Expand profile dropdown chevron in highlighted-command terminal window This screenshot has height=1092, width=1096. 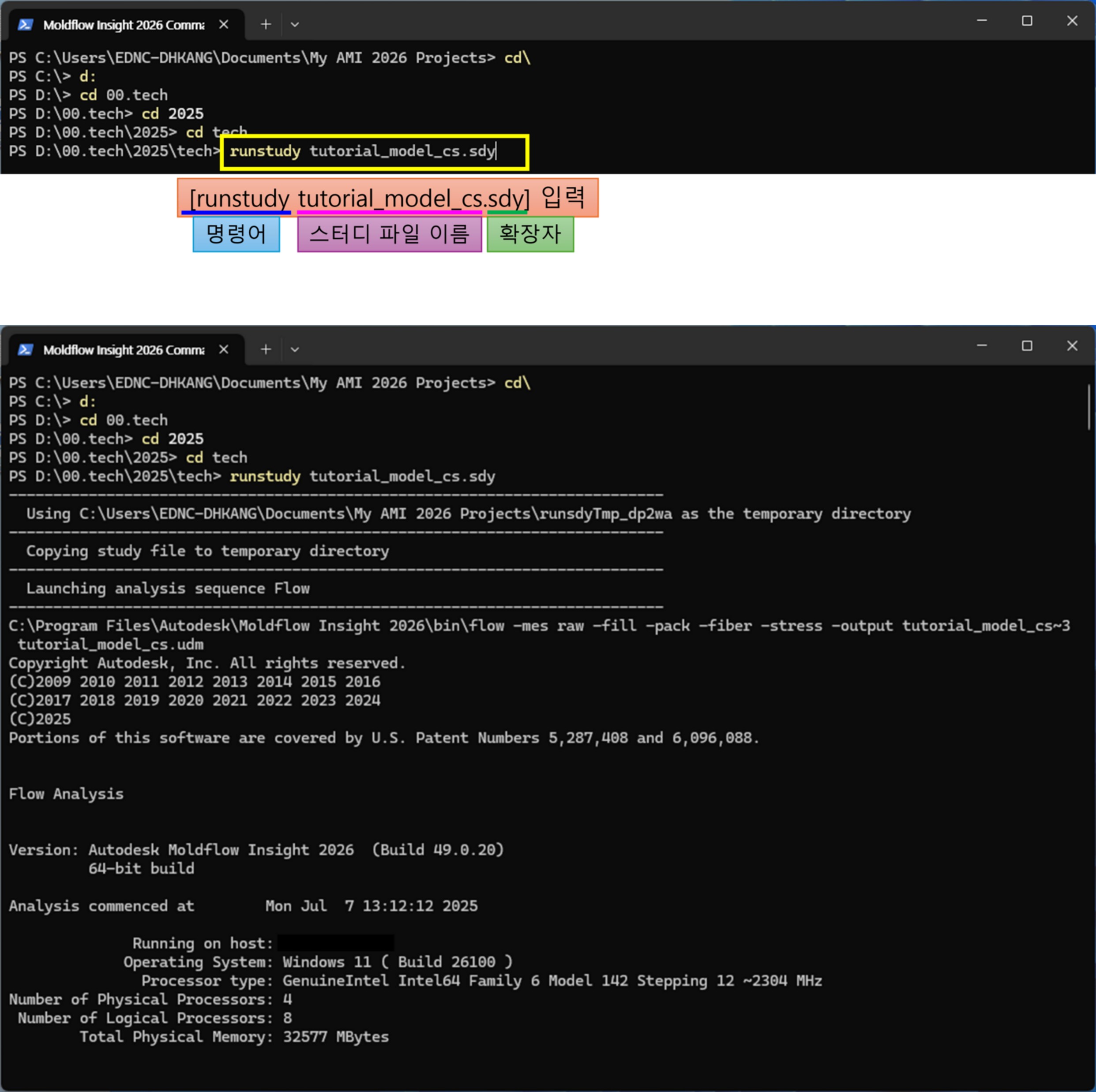point(294,24)
